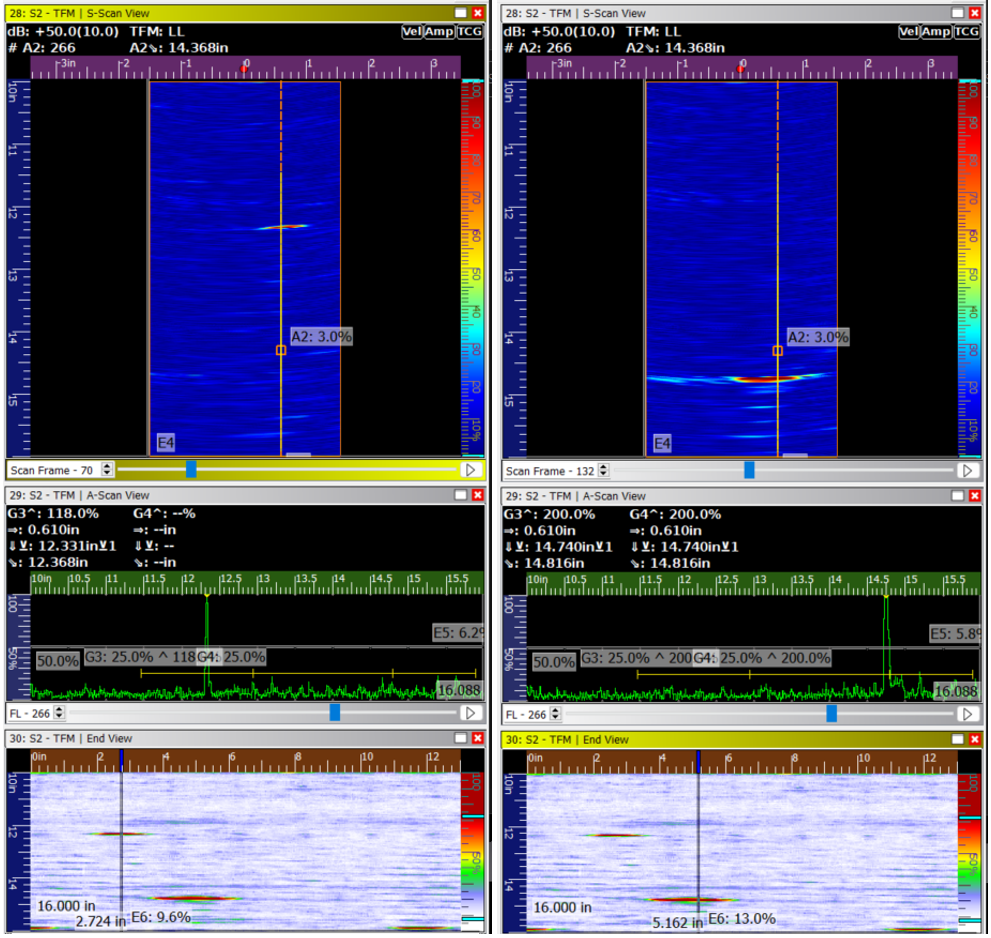The height and width of the screenshot is (938, 991).
Task: Close the A-Scan View showing G3 118.0%
Action: pos(478,496)
